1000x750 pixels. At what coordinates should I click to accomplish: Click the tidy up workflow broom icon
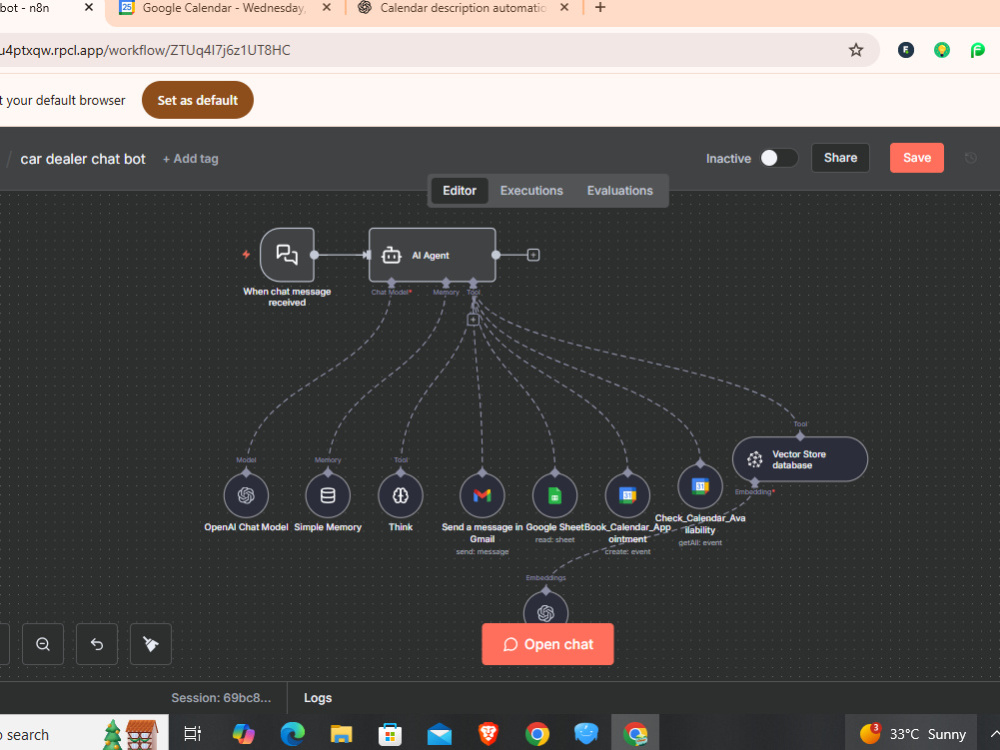tap(151, 644)
